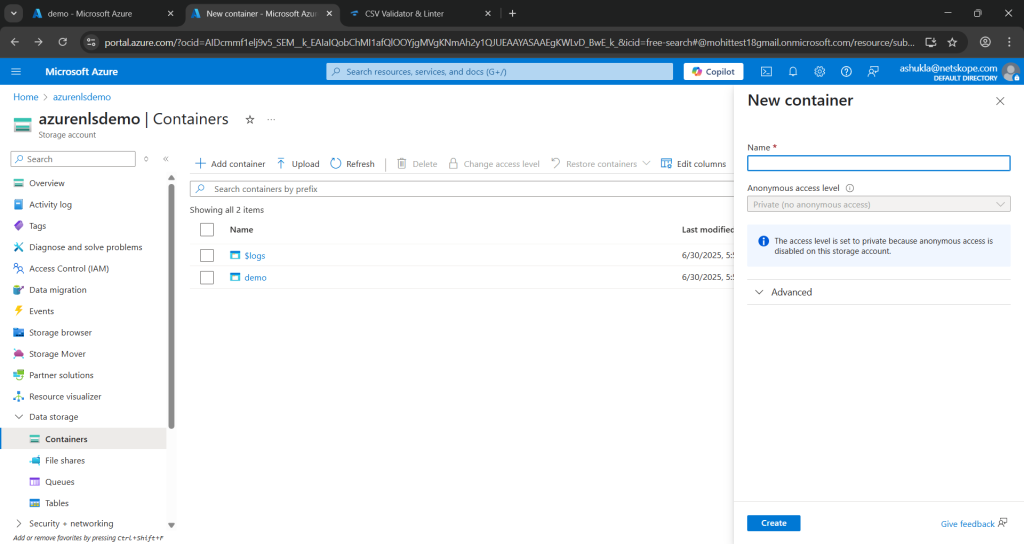1024x544 pixels.
Task: Click Edit columns in toolbar
Action: point(694,164)
